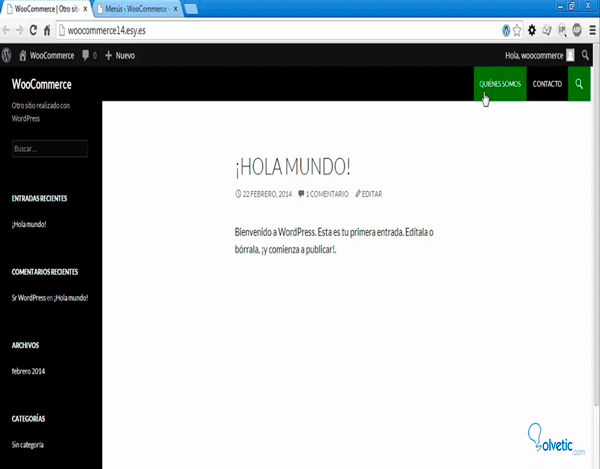
Task: Click the user avatar in admin bar
Action: tap(570, 55)
